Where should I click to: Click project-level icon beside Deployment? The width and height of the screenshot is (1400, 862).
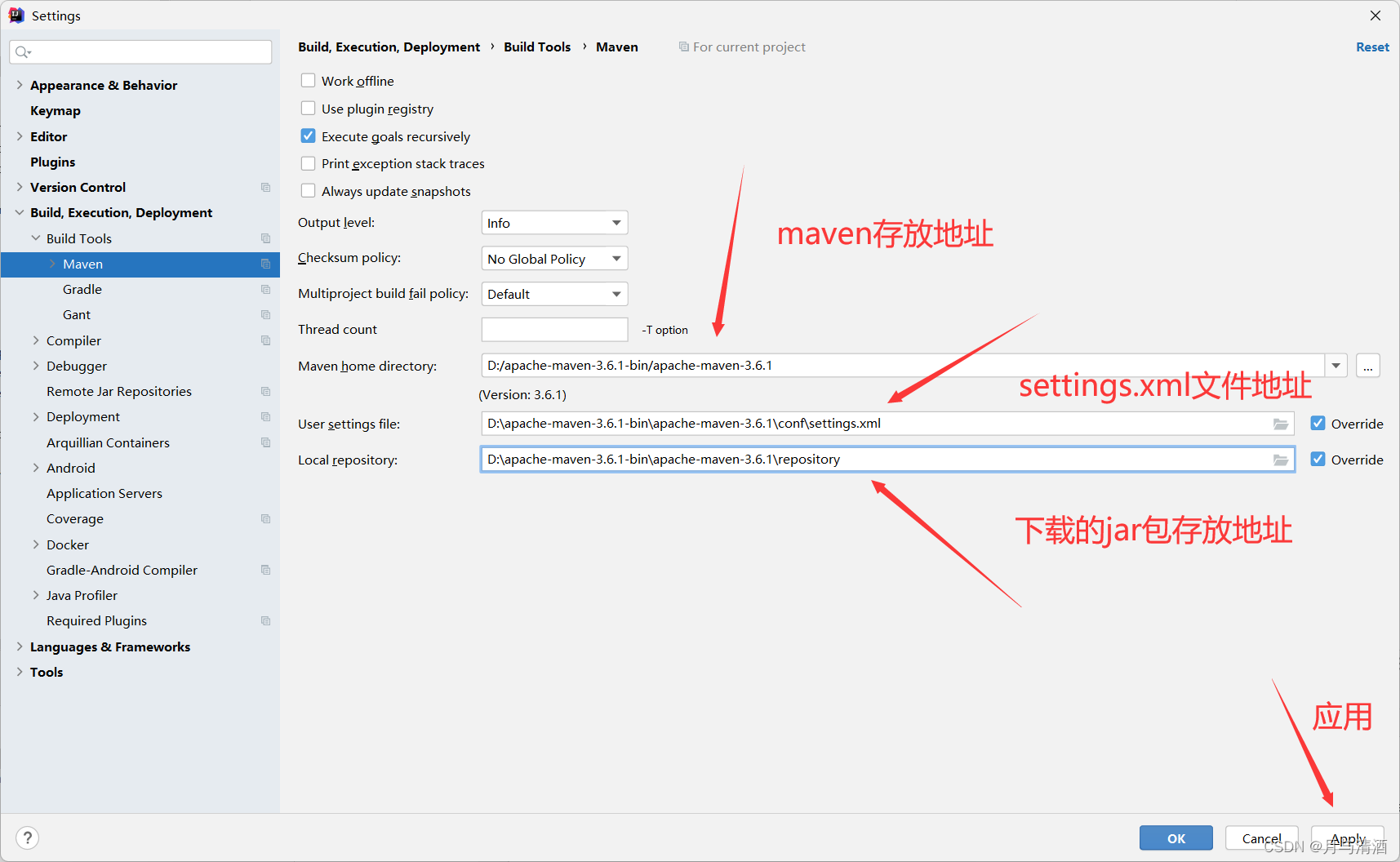coord(265,416)
